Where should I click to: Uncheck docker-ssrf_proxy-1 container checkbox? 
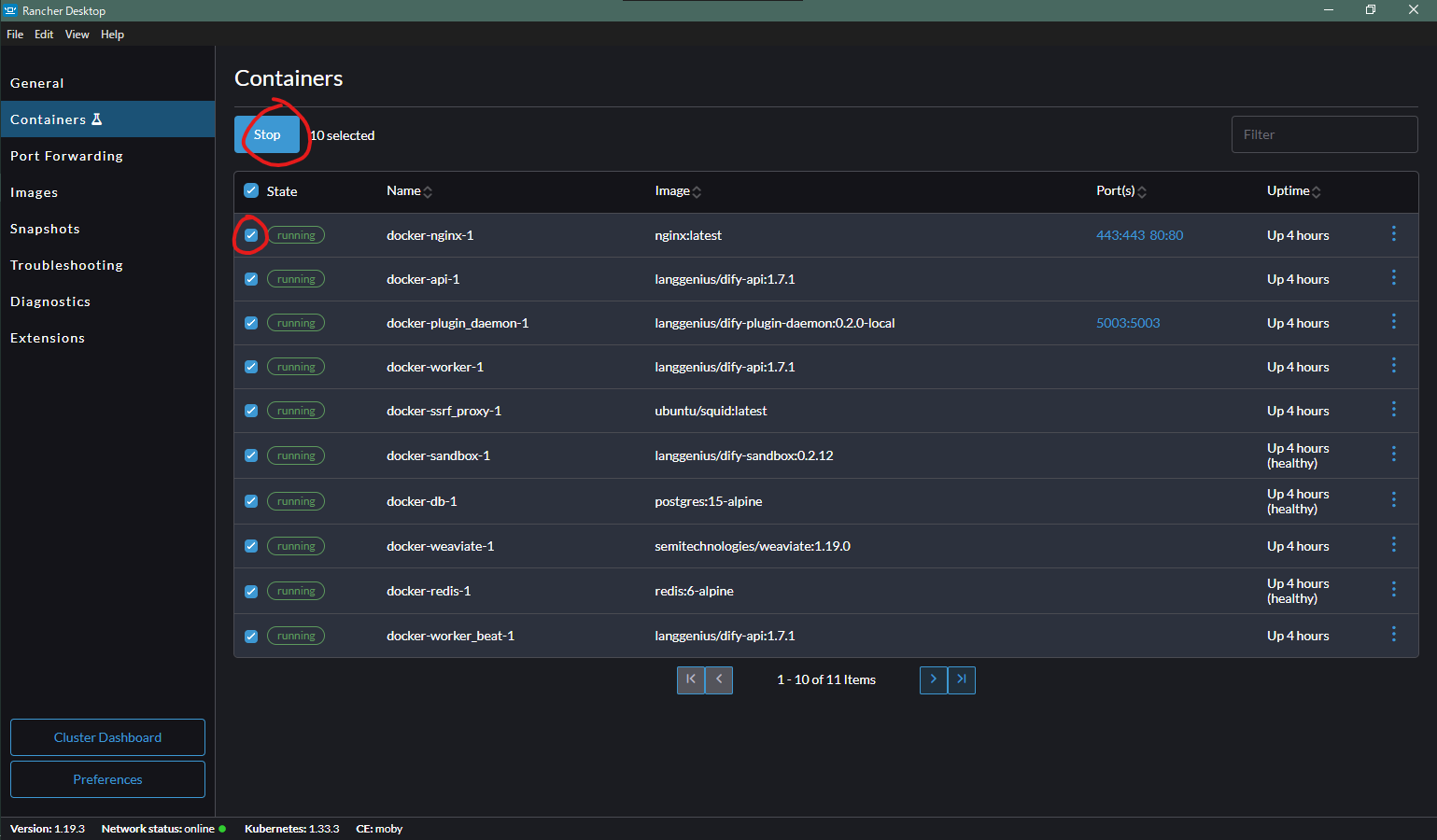[x=251, y=411]
